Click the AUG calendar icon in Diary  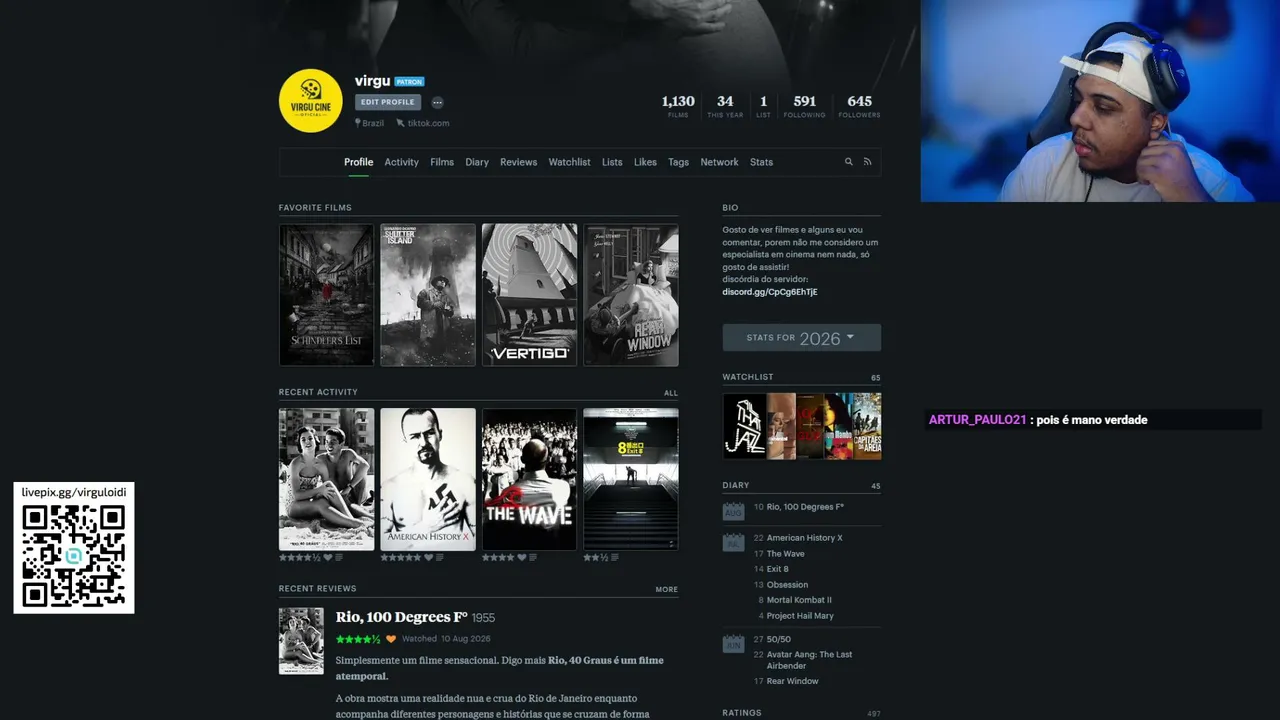734,511
